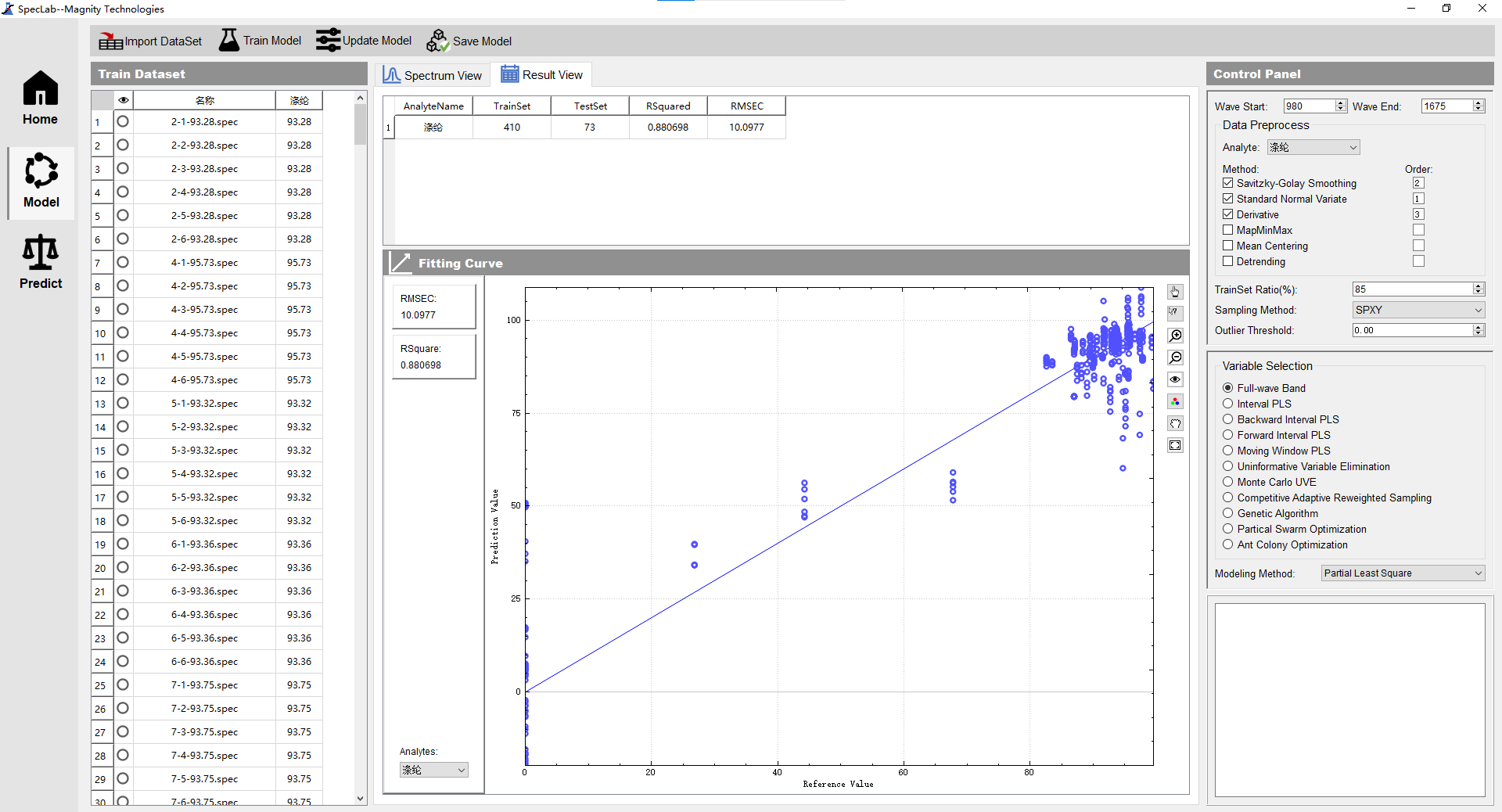Click the zoom in magnifier on chart toolbar
Viewport: 1502px width, 812px height.
1175,336
